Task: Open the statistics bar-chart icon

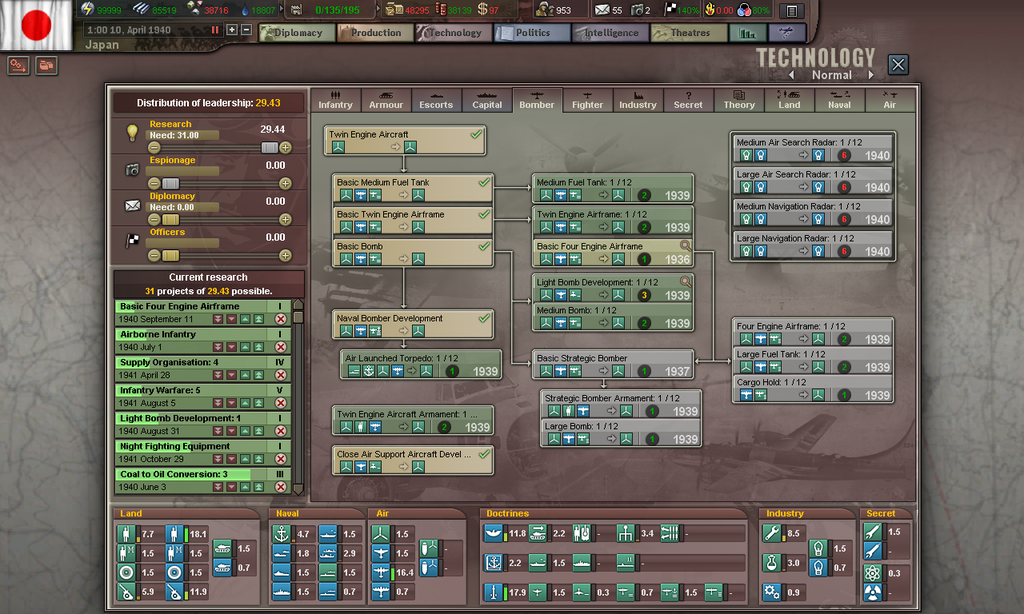Action: point(748,33)
